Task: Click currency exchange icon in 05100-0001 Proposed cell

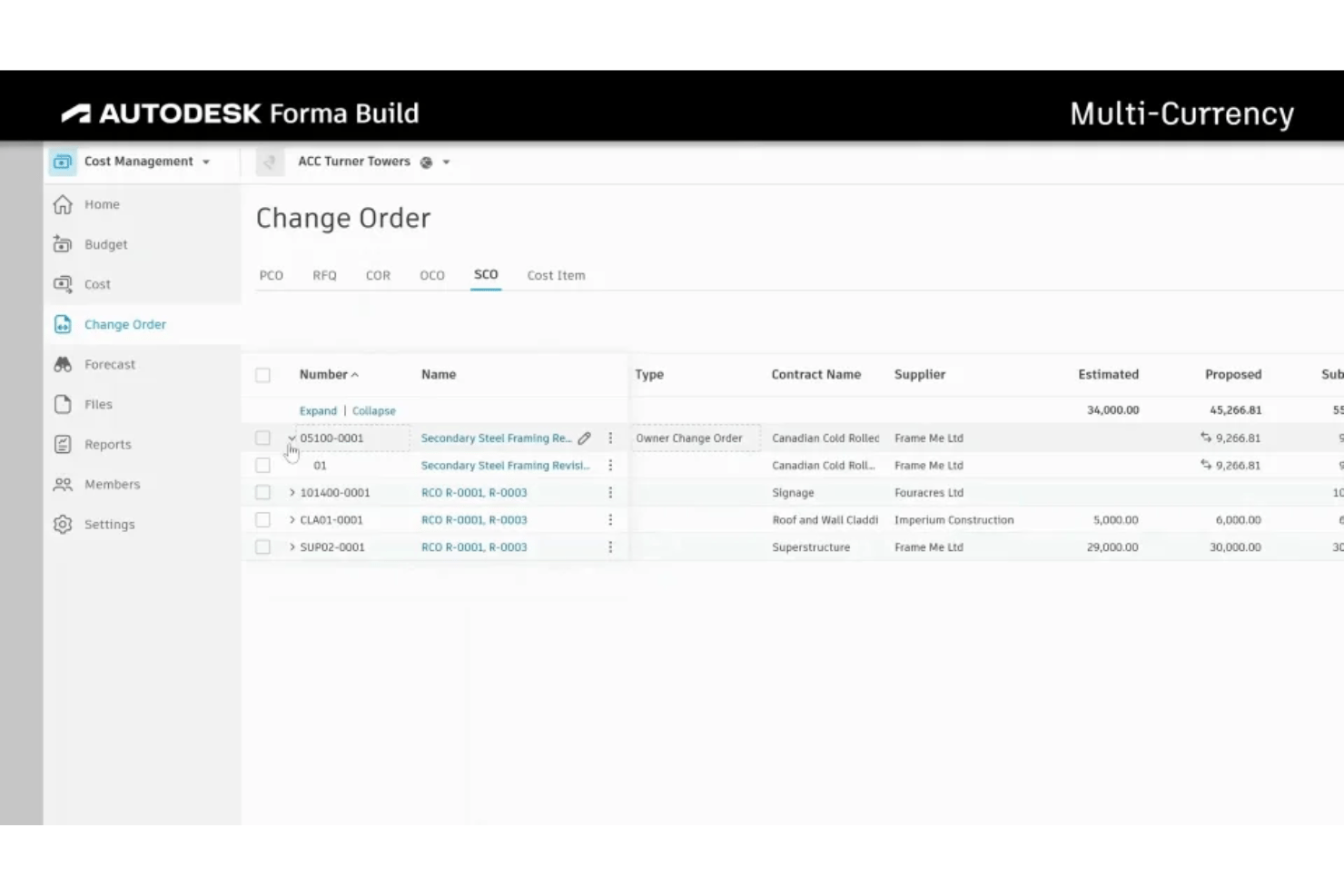Action: tap(1206, 438)
